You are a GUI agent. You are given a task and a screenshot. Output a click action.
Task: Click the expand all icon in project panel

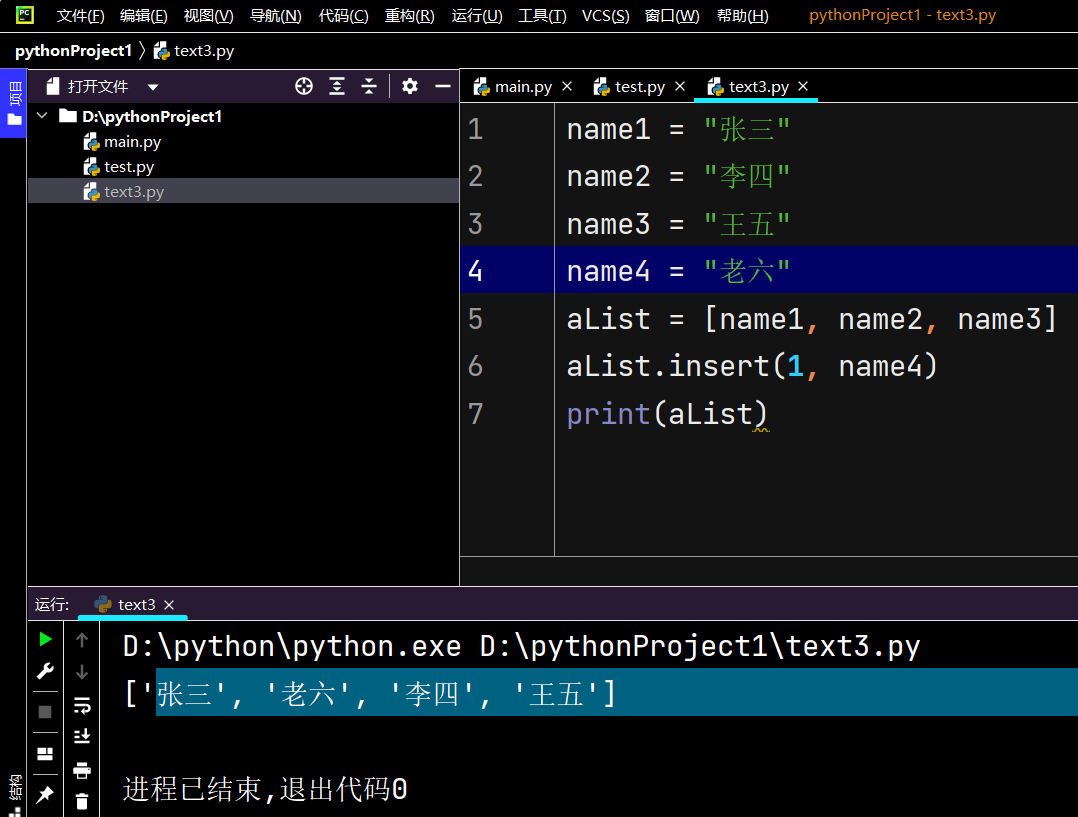337,87
